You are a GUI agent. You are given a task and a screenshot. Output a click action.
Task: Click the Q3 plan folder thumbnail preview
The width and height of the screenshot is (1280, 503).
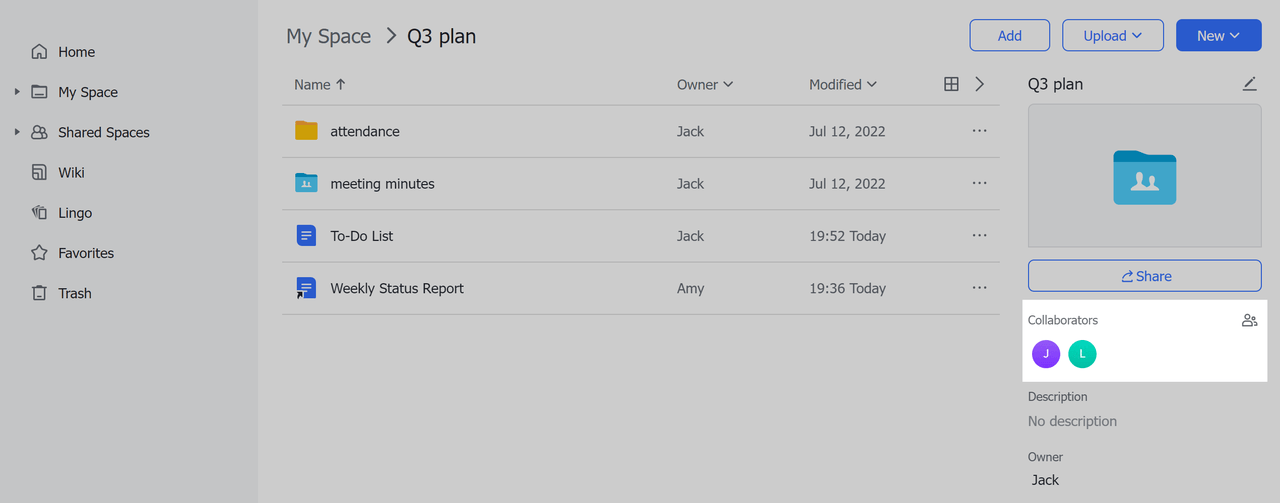pos(1144,176)
